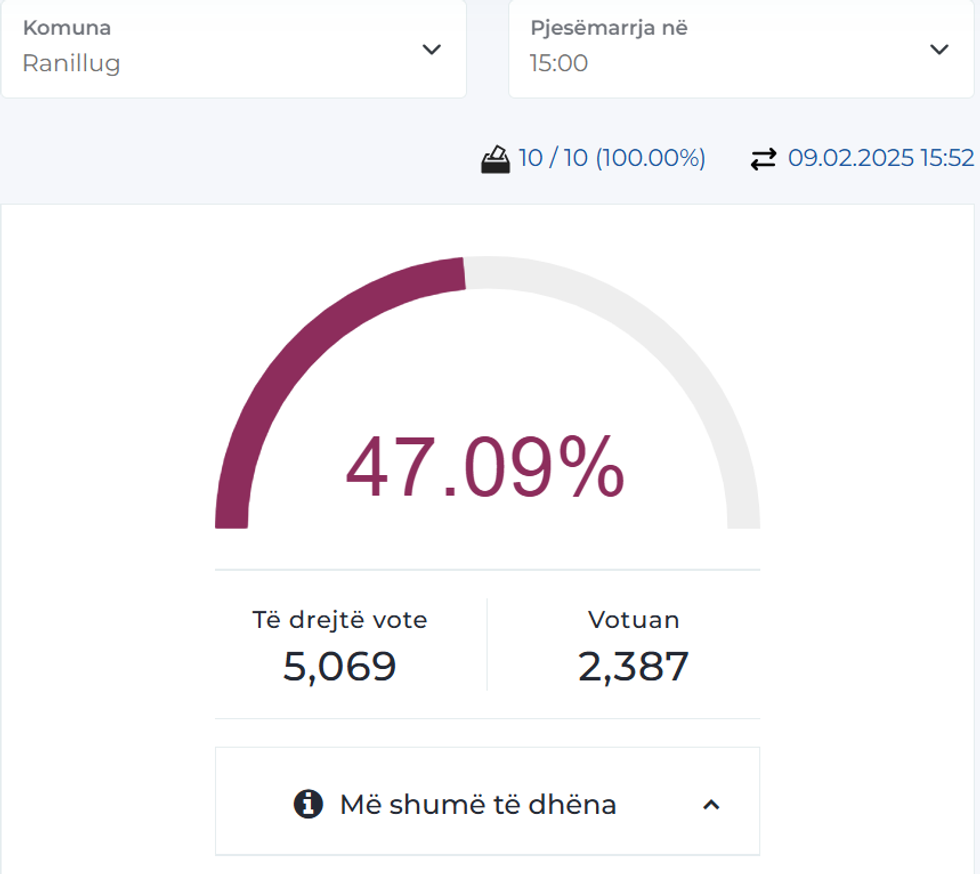
Task: Click the 09.02.2025 15:52 last update timestamp
Action: pos(880,158)
